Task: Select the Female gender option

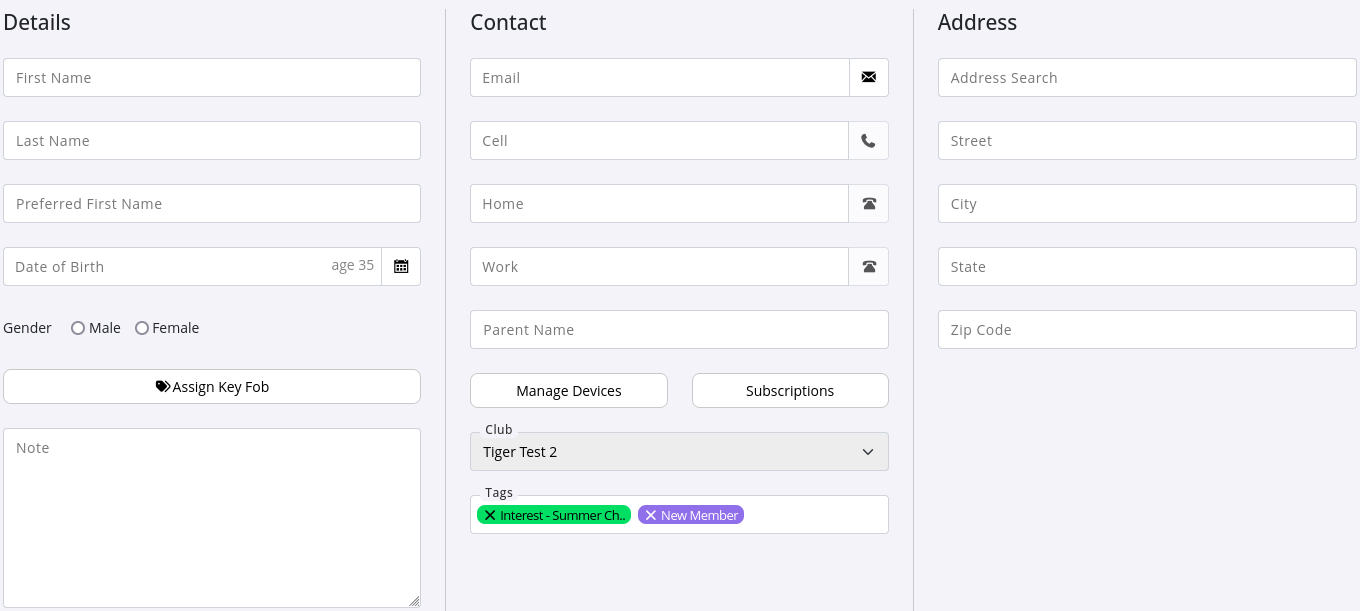Action: pyautogui.click(x=142, y=328)
